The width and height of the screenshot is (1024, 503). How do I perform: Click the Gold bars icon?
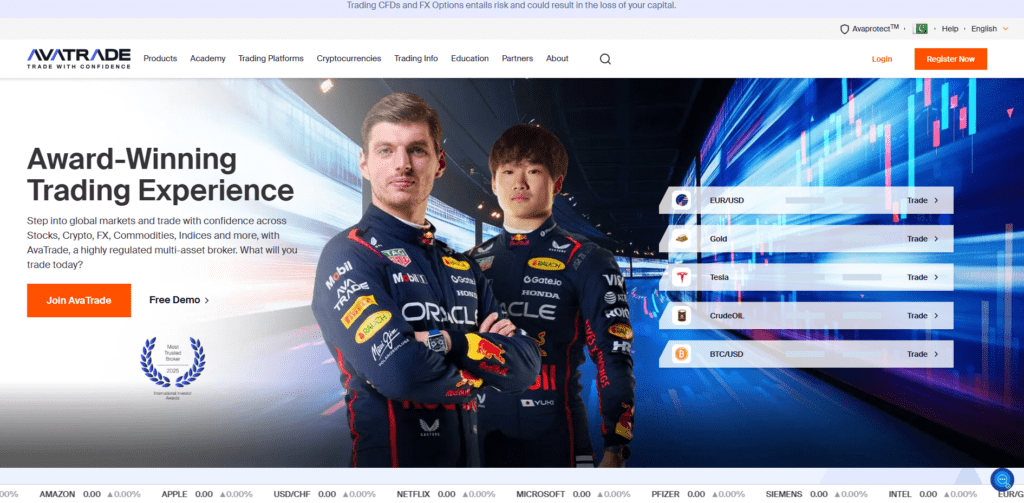tap(682, 239)
